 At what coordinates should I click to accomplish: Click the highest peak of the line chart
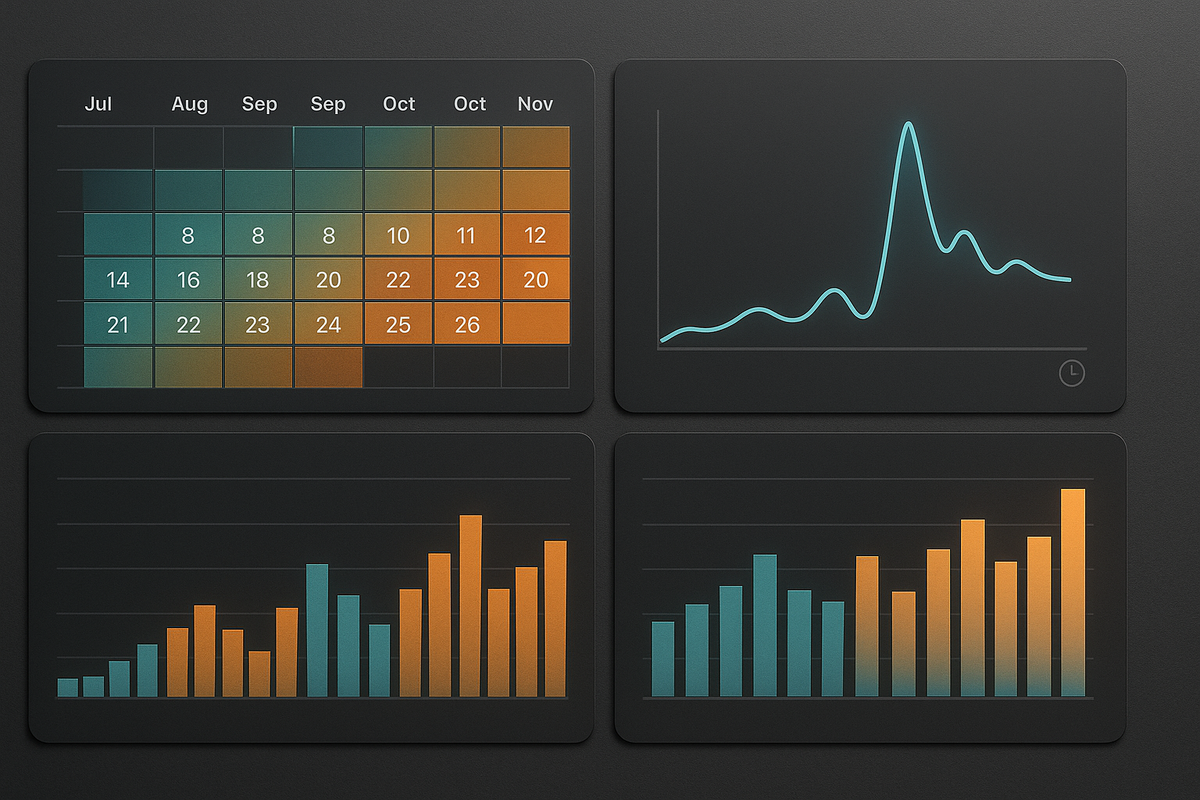coord(909,125)
